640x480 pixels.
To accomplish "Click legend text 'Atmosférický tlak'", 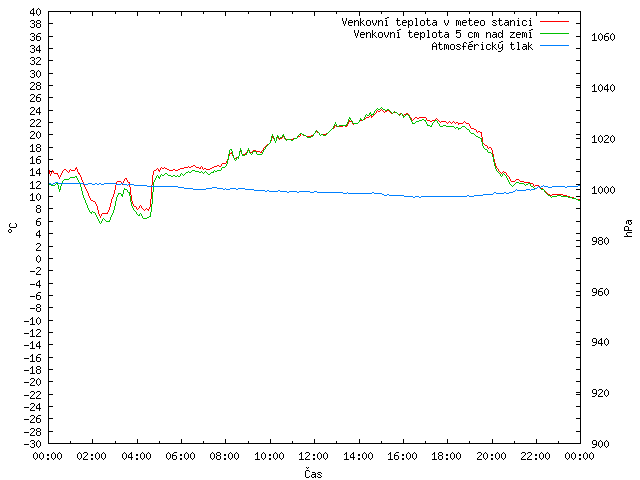I will point(482,47).
